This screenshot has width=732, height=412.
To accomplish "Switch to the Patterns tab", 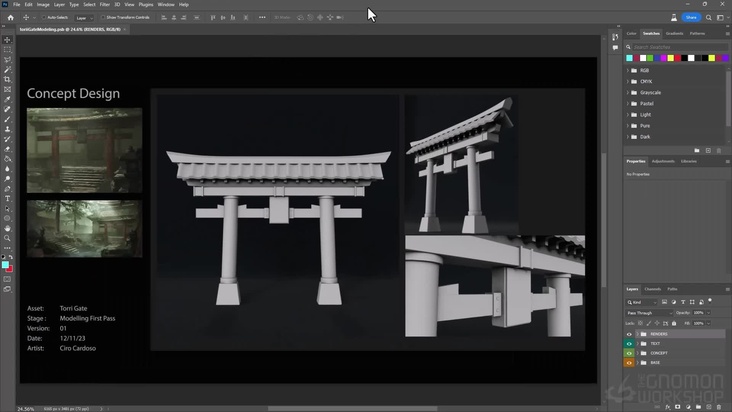I will click(697, 34).
